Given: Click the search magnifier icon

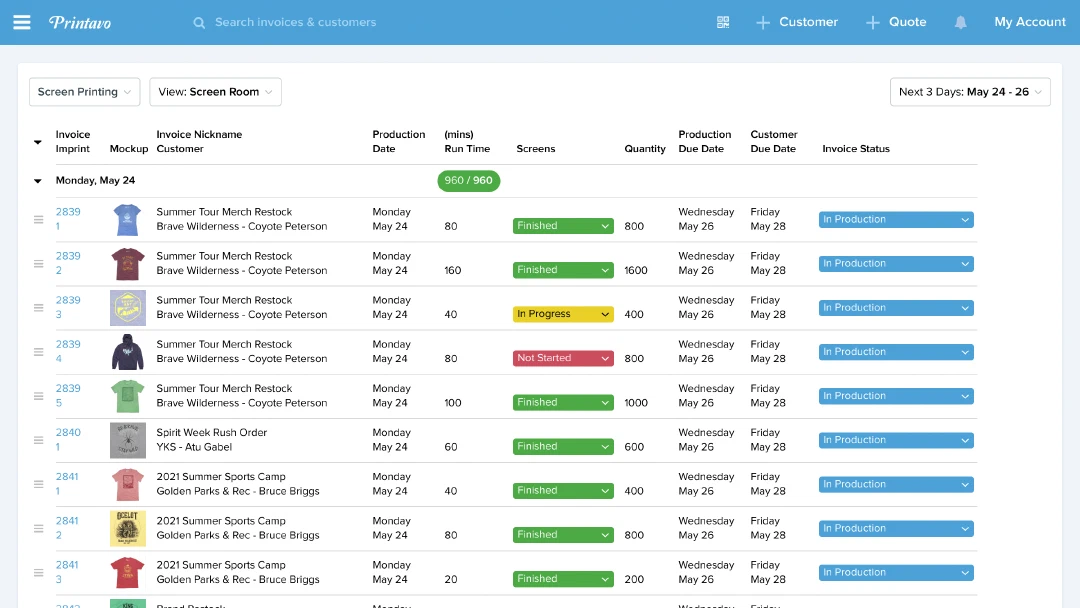Looking at the screenshot, I should coord(199,23).
